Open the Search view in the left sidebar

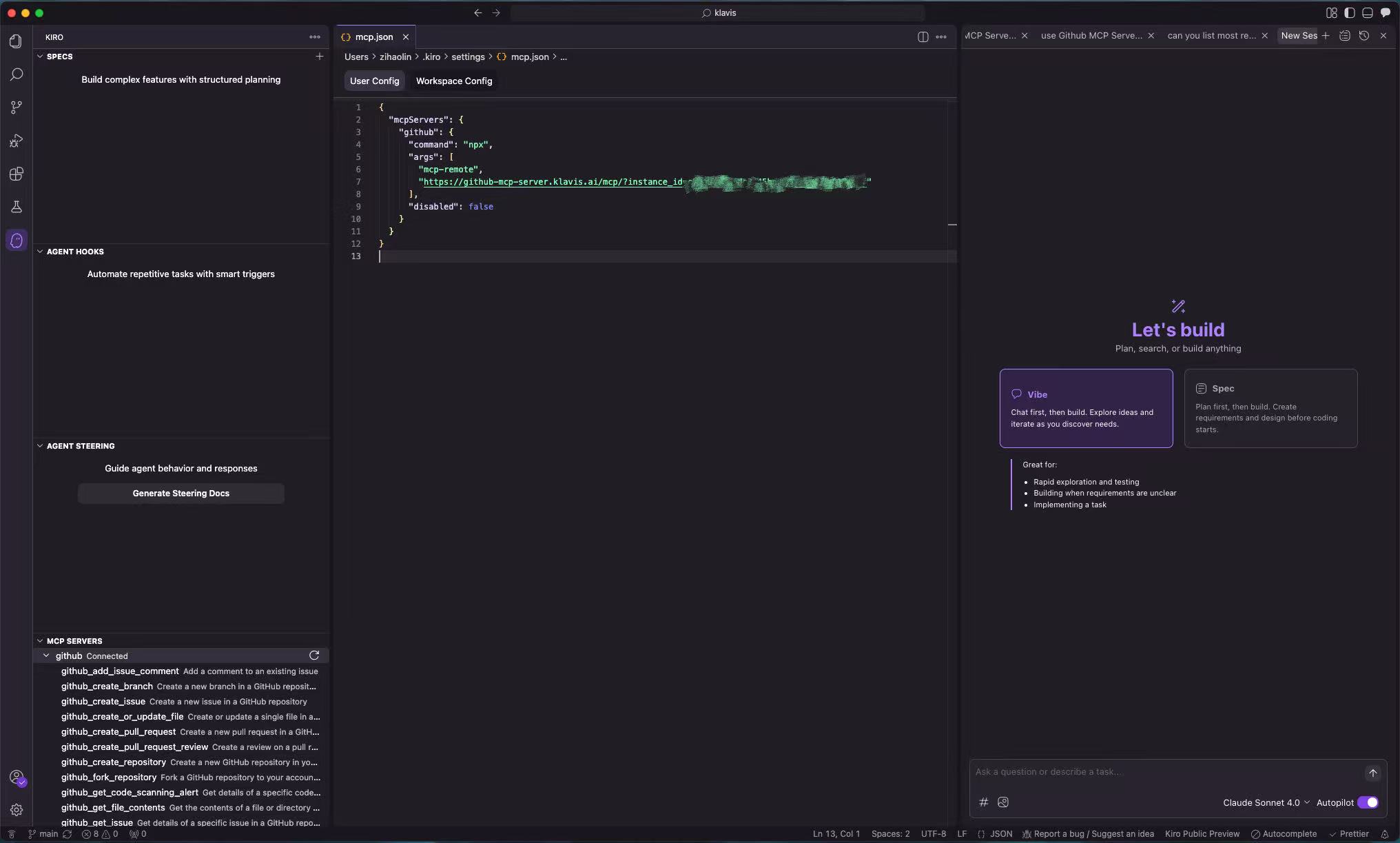(17, 74)
